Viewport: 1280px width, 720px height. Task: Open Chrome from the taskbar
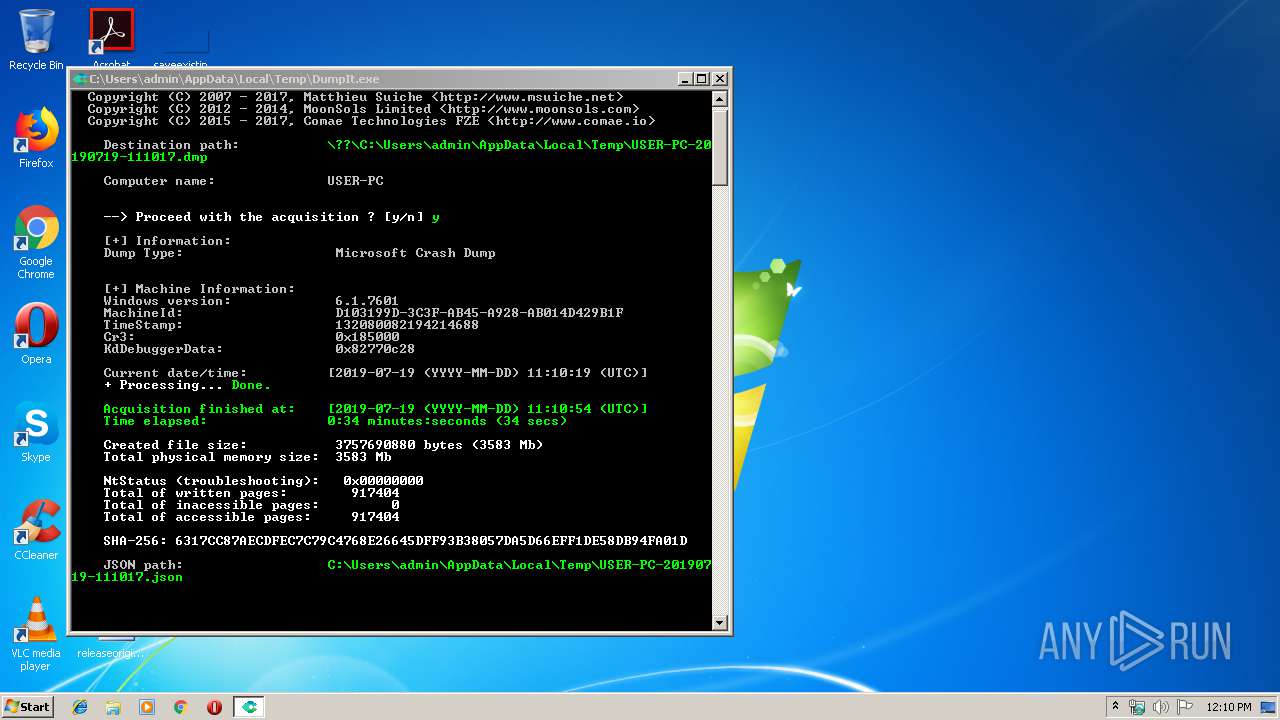(x=181, y=707)
